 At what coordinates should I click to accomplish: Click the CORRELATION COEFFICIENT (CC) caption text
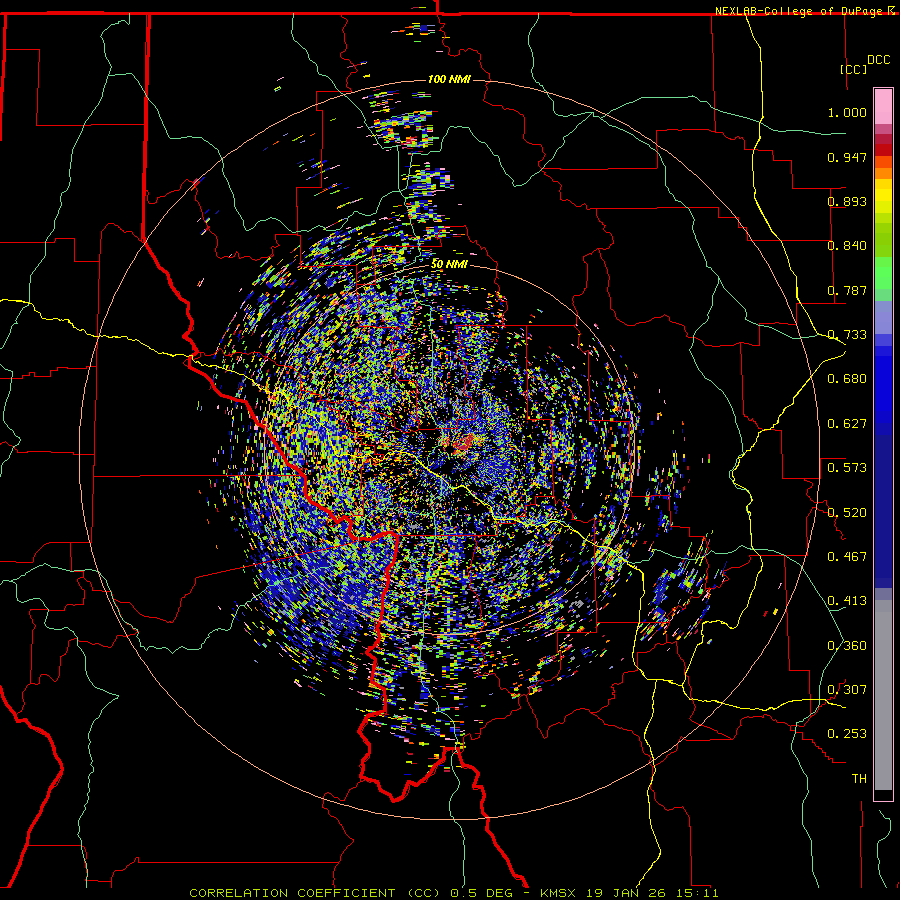(315, 893)
